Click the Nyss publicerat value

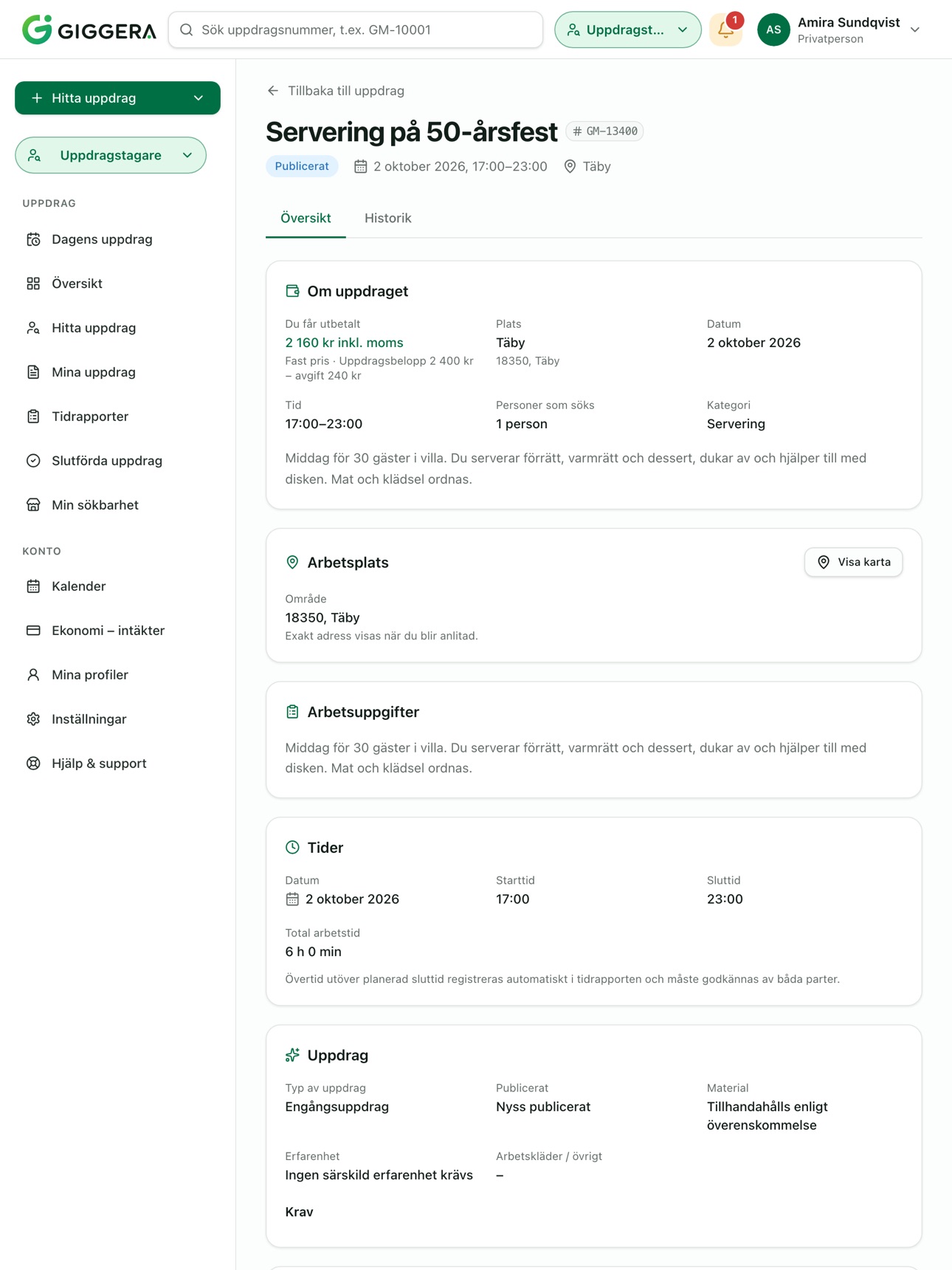click(x=543, y=1107)
